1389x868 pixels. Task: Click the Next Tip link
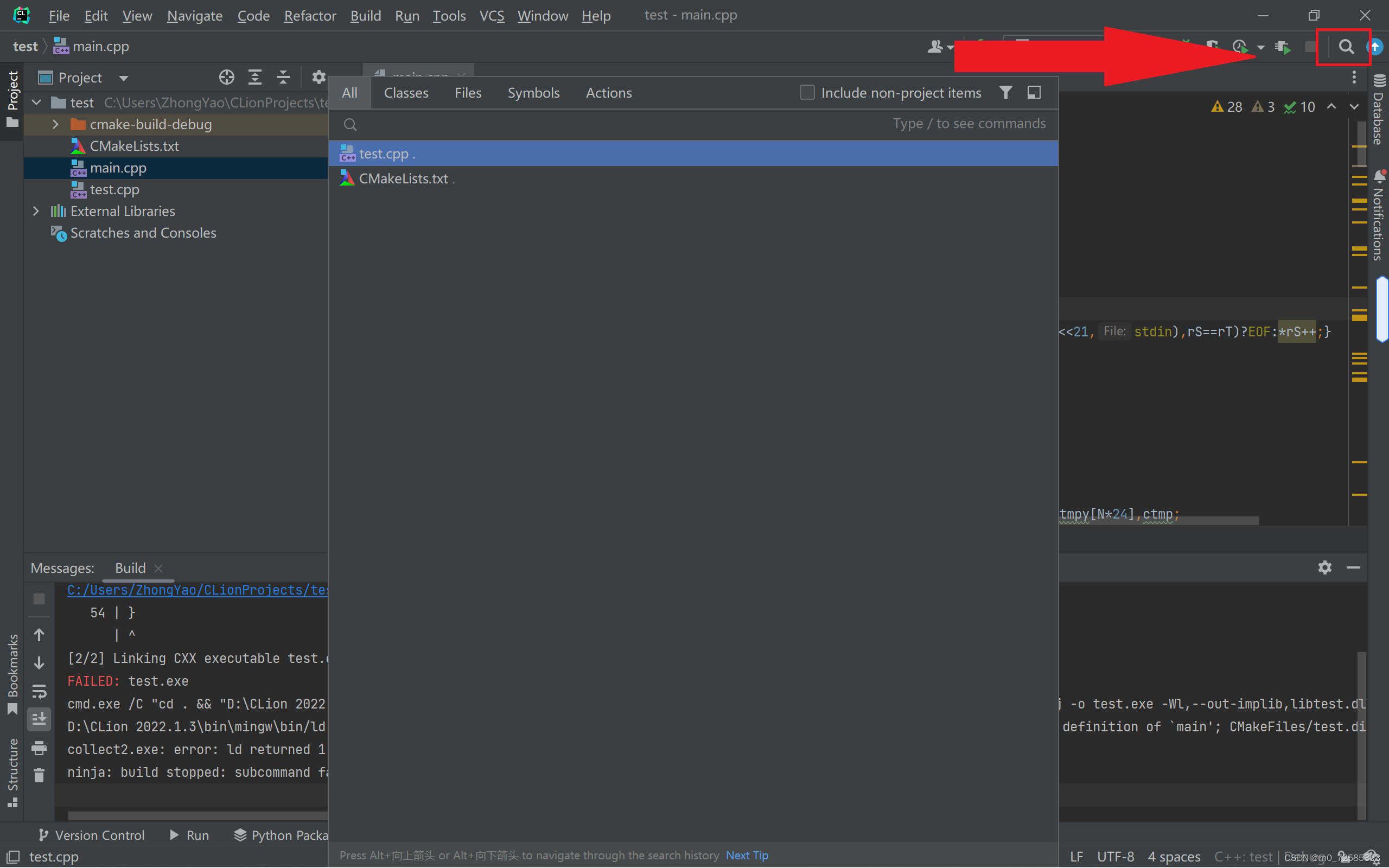[x=747, y=856]
